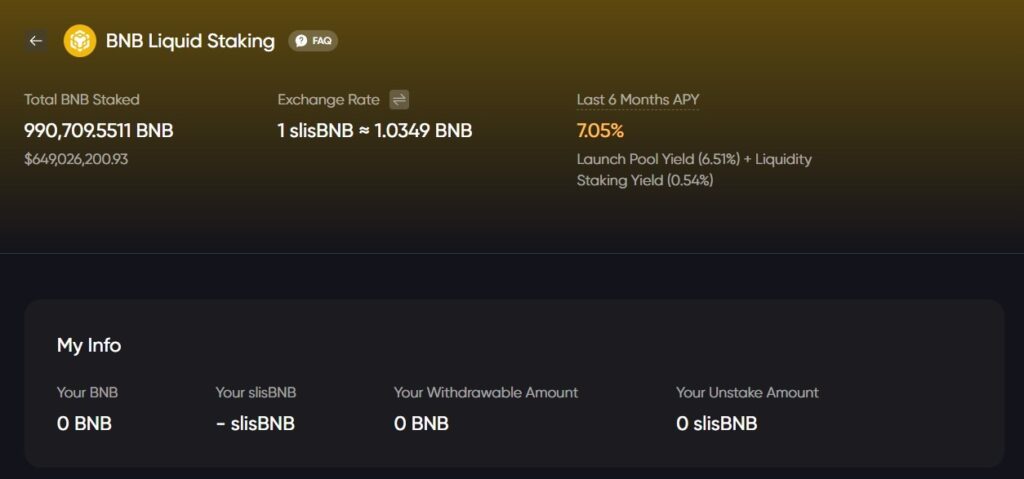
Task: Click the Last 6 Months APY label
Action: [x=638, y=100]
